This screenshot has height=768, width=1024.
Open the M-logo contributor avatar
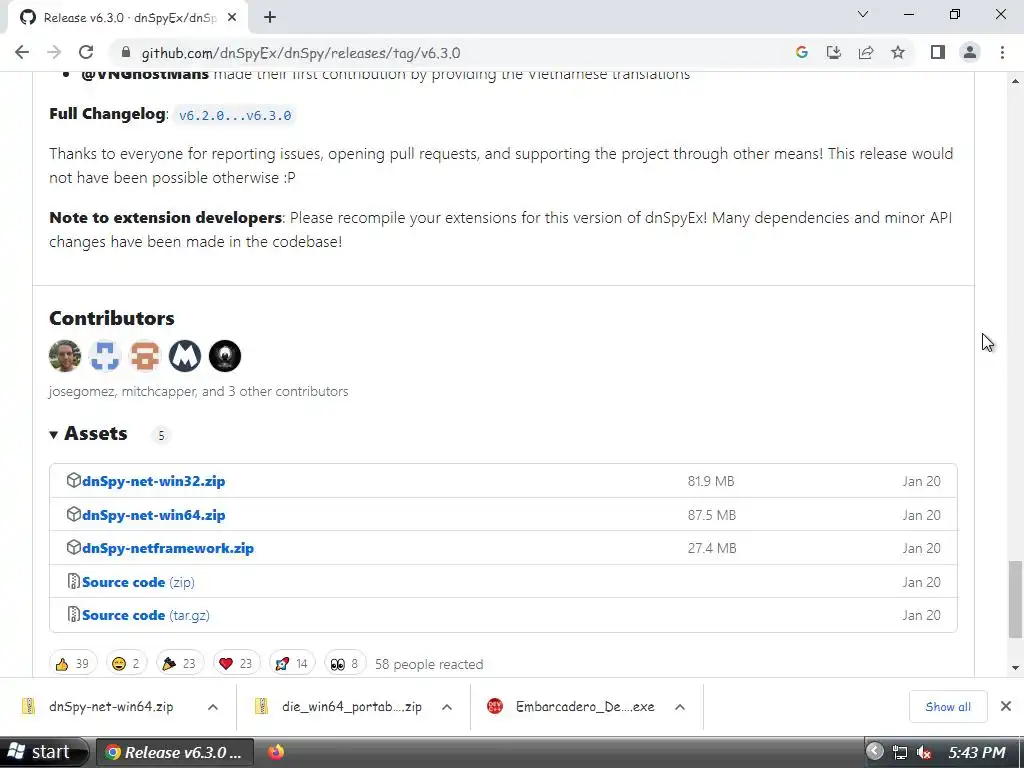185,356
